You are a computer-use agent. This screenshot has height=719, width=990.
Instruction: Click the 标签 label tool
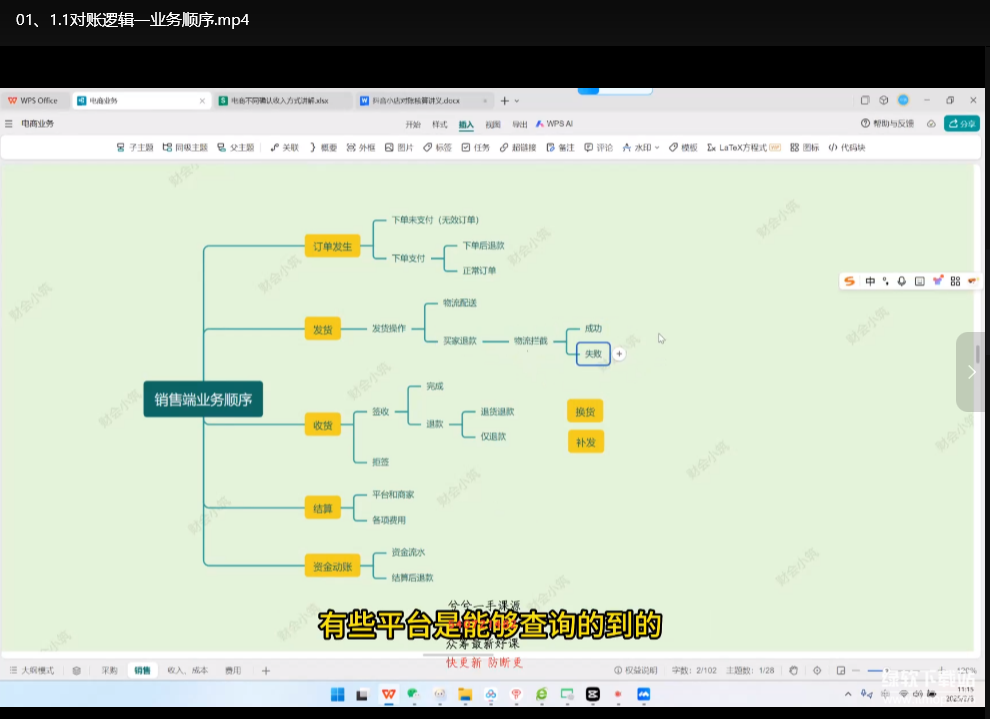pos(436,147)
